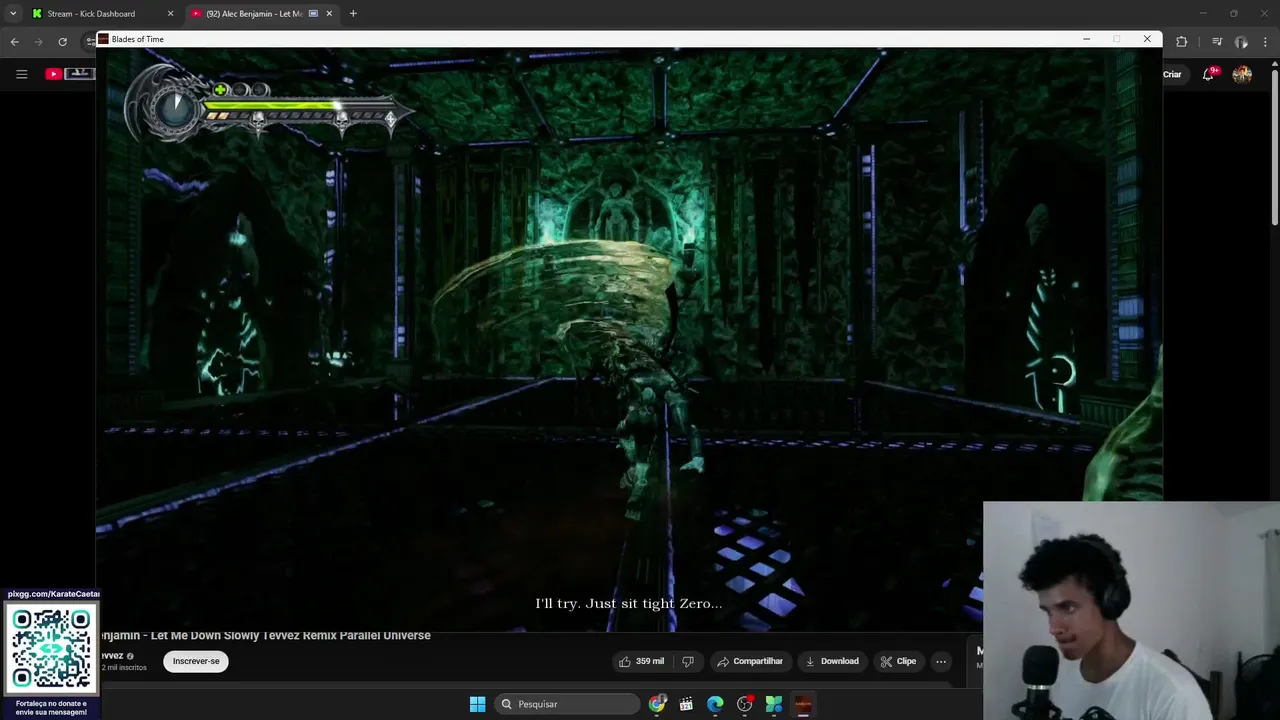Click the Inscrever-se subscribe button
Viewport: 1280px width, 720px height.
[196, 661]
